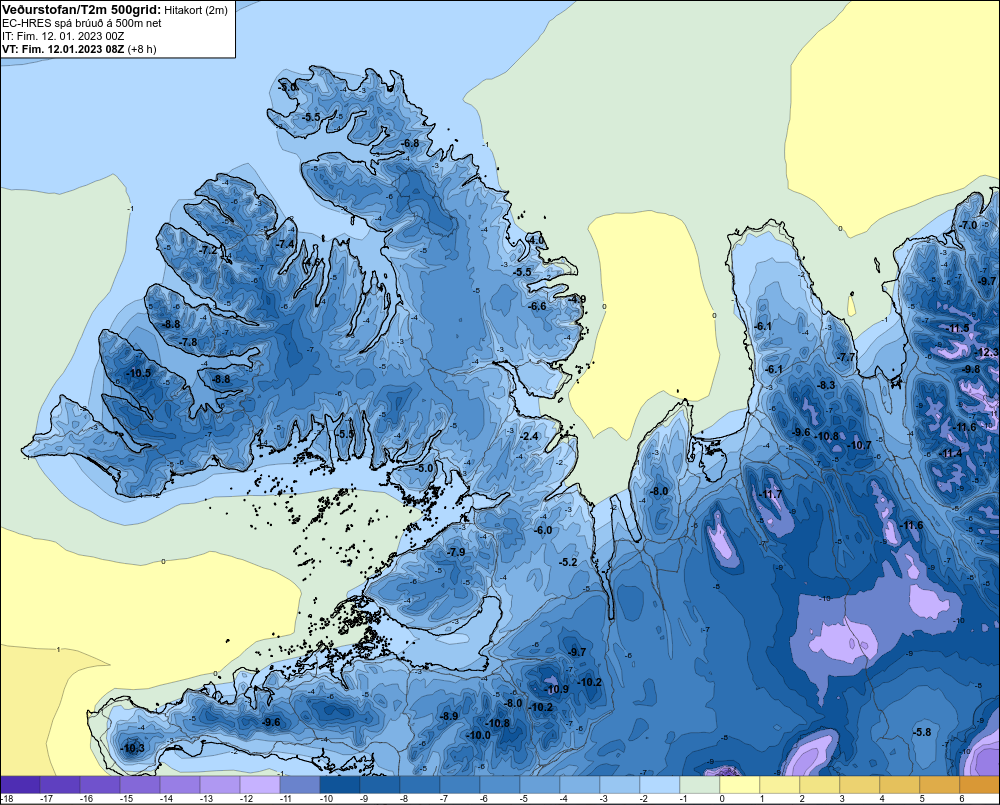Image resolution: width=1000 pixels, height=805 pixels.
Task: Select legend swatch between -12 and -11
Action: coord(260,785)
